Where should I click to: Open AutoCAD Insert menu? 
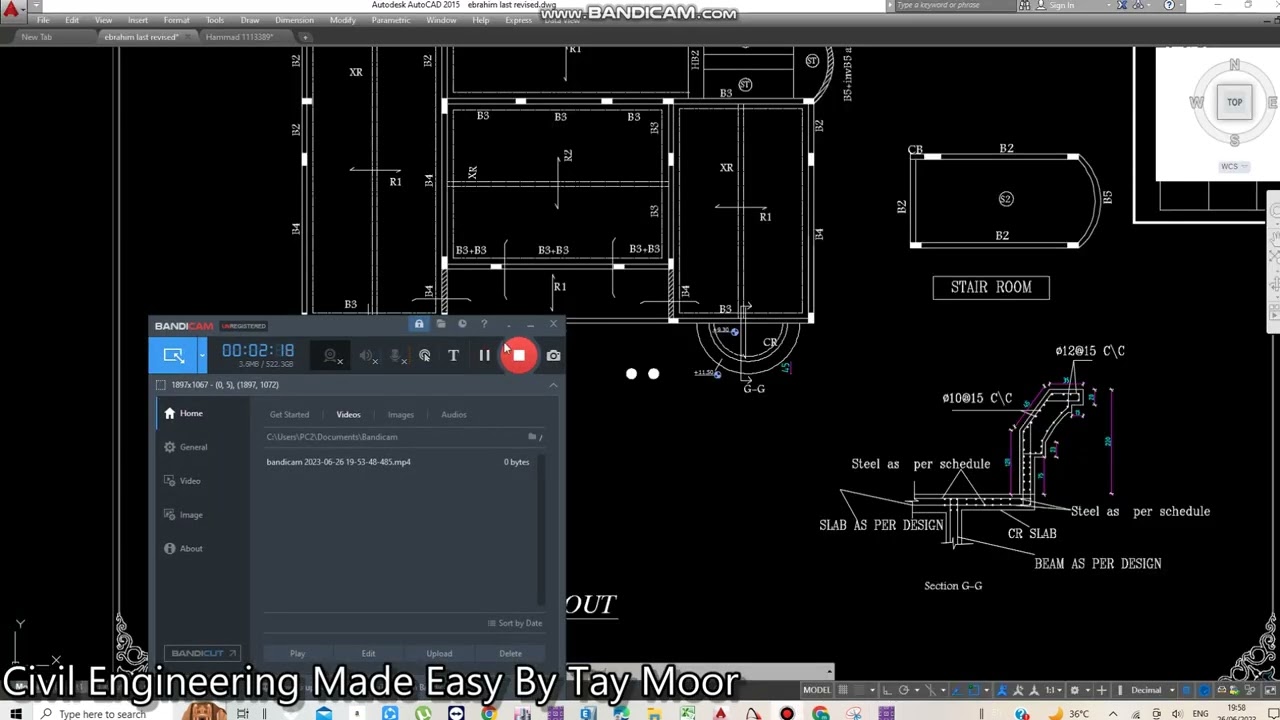tap(138, 20)
